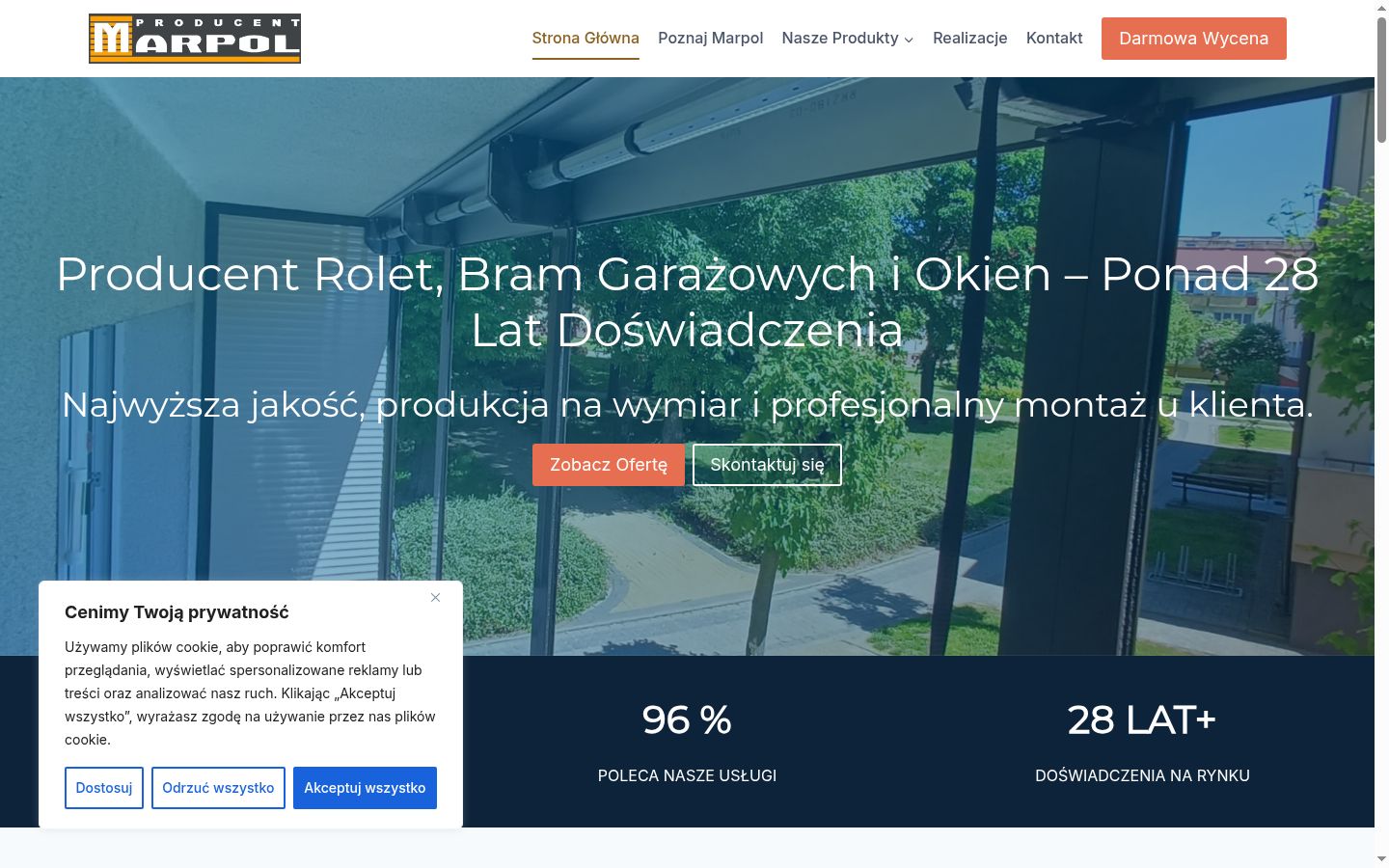Go to Poznaj Marpol page
Screen dimensions: 1389x868
pos(710,39)
